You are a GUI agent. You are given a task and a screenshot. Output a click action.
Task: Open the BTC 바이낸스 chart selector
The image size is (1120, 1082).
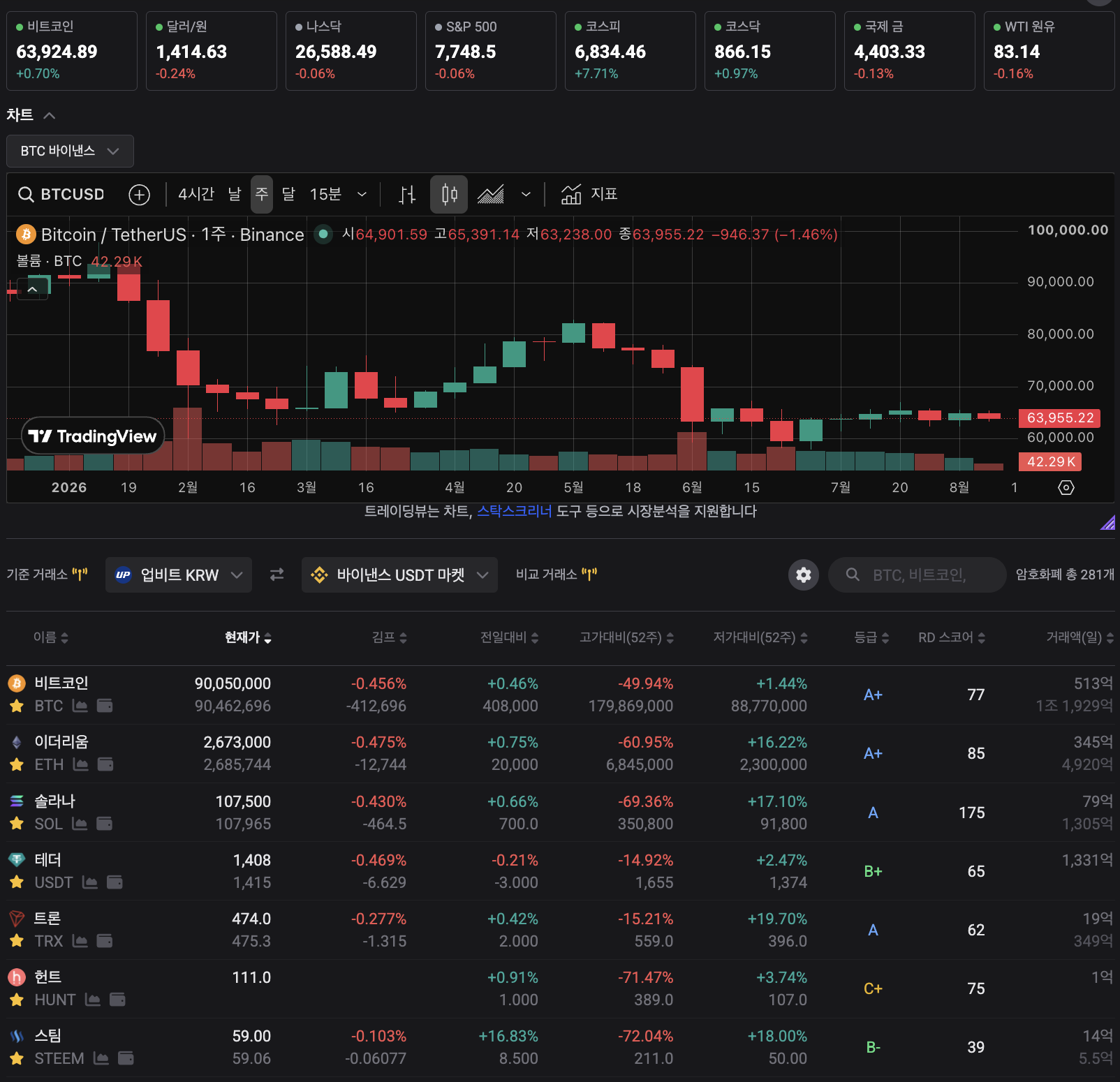click(70, 151)
